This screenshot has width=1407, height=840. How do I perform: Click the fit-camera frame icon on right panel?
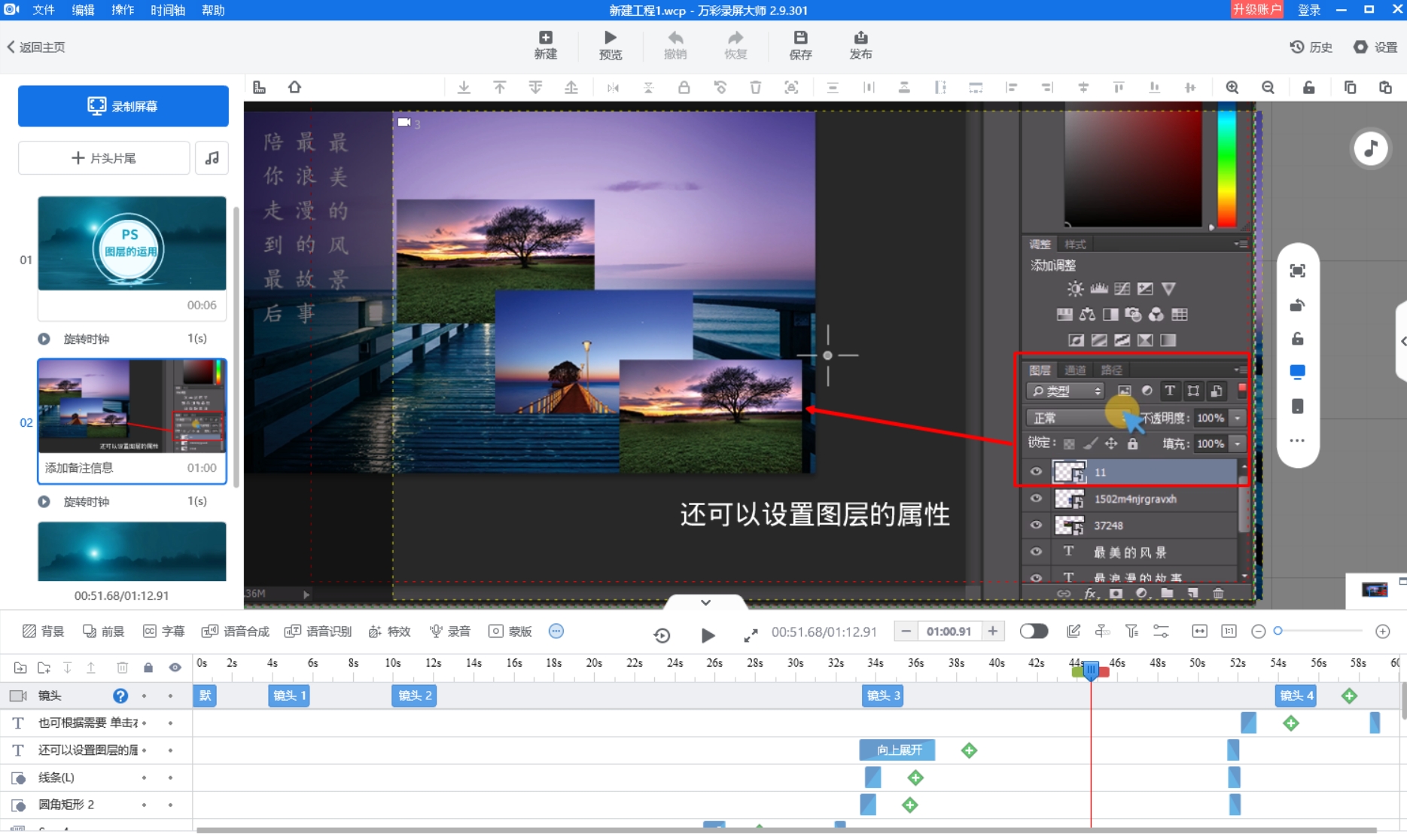(1297, 271)
